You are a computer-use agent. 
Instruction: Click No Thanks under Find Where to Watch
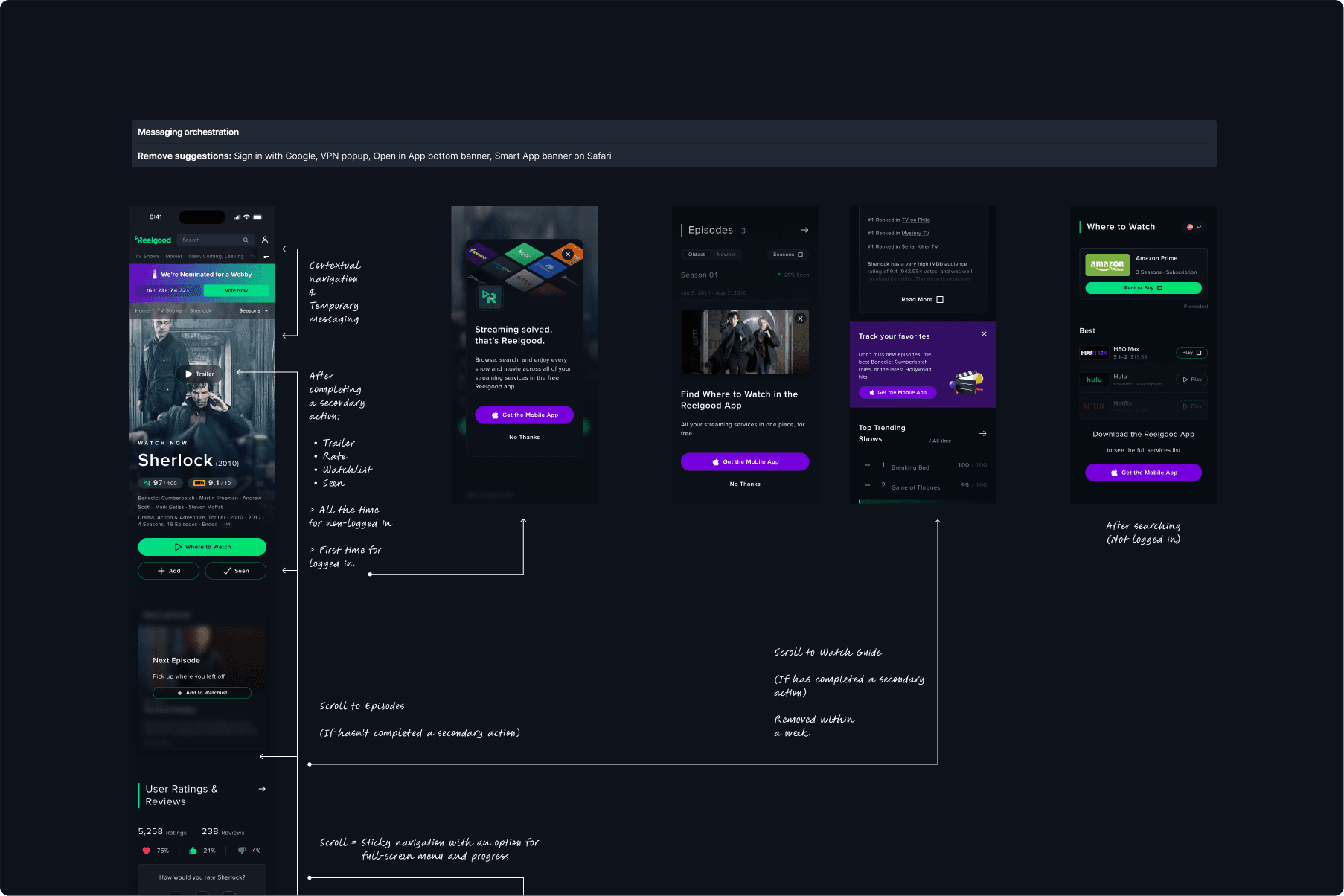pos(745,484)
